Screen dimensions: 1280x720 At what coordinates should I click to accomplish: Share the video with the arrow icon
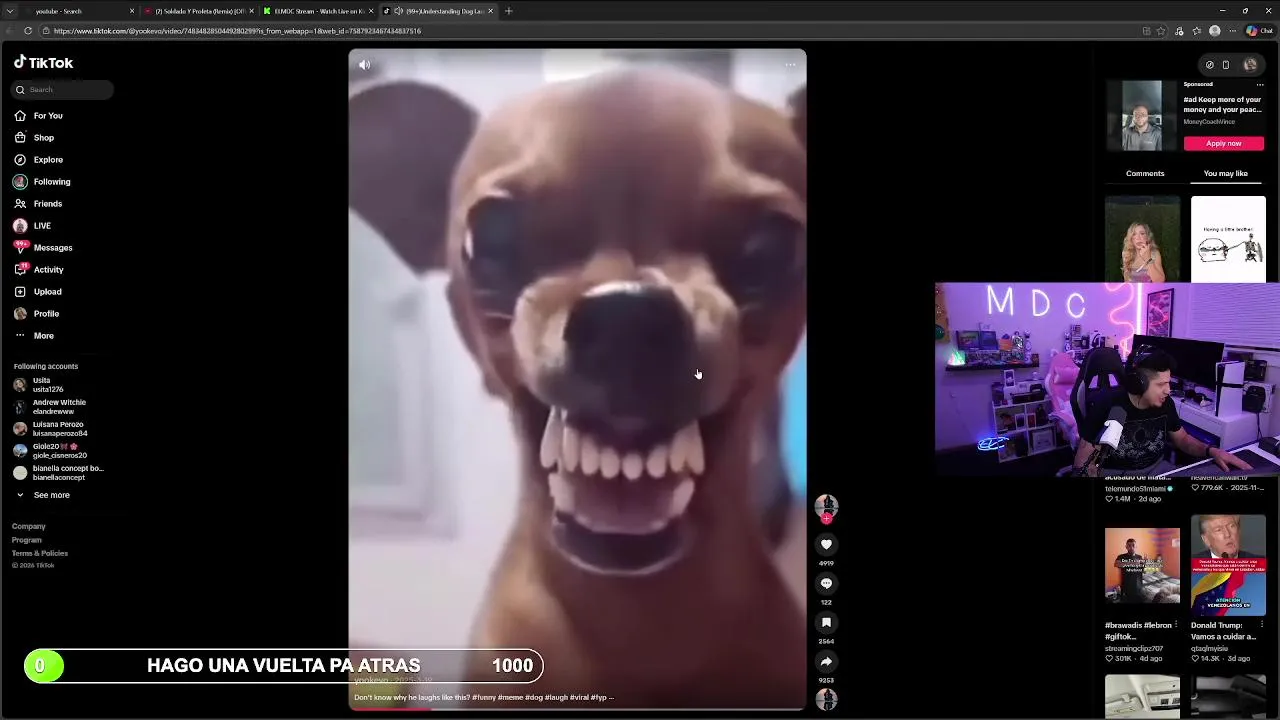(826, 661)
